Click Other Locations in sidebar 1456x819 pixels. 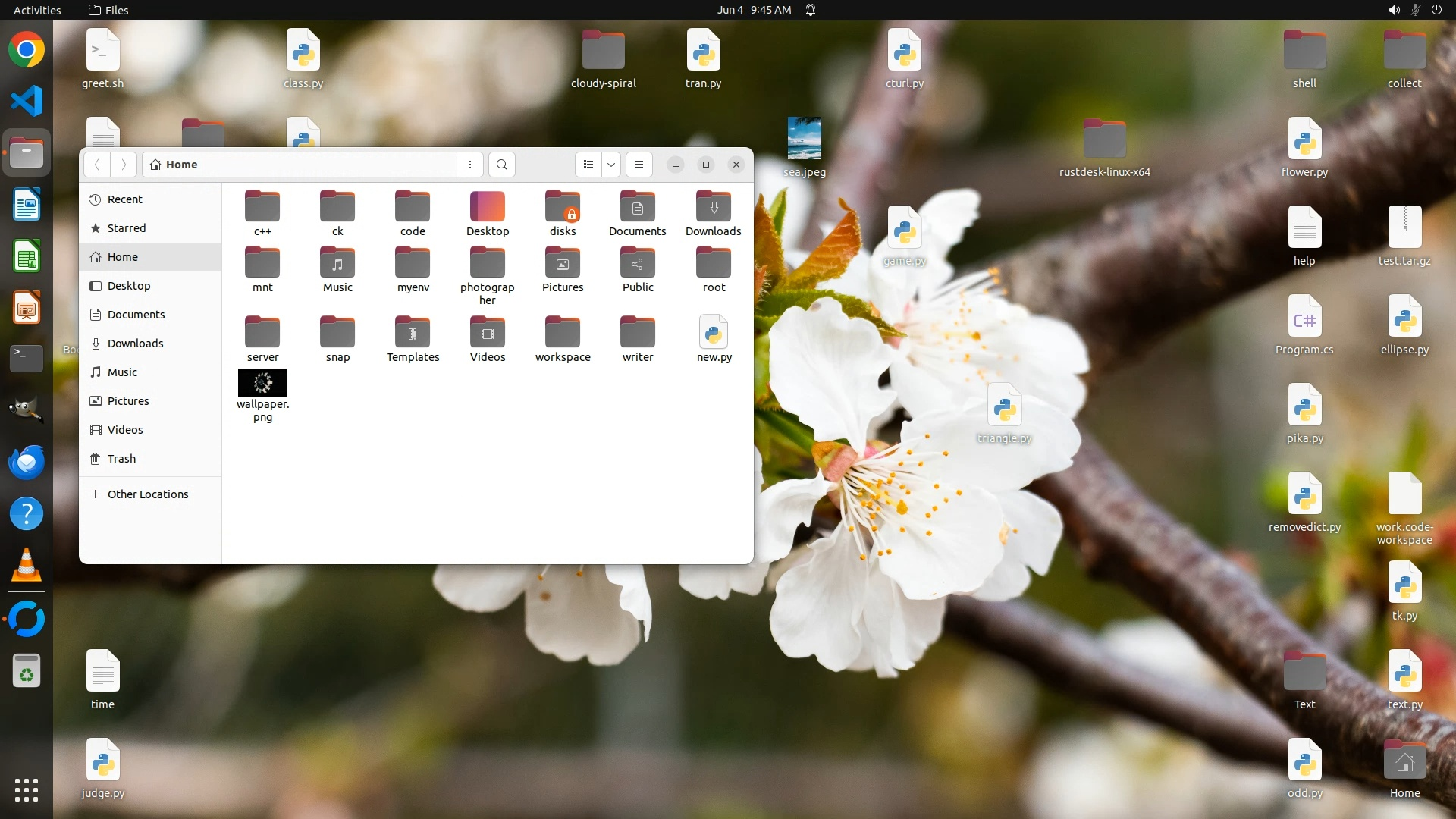[x=147, y=494]
